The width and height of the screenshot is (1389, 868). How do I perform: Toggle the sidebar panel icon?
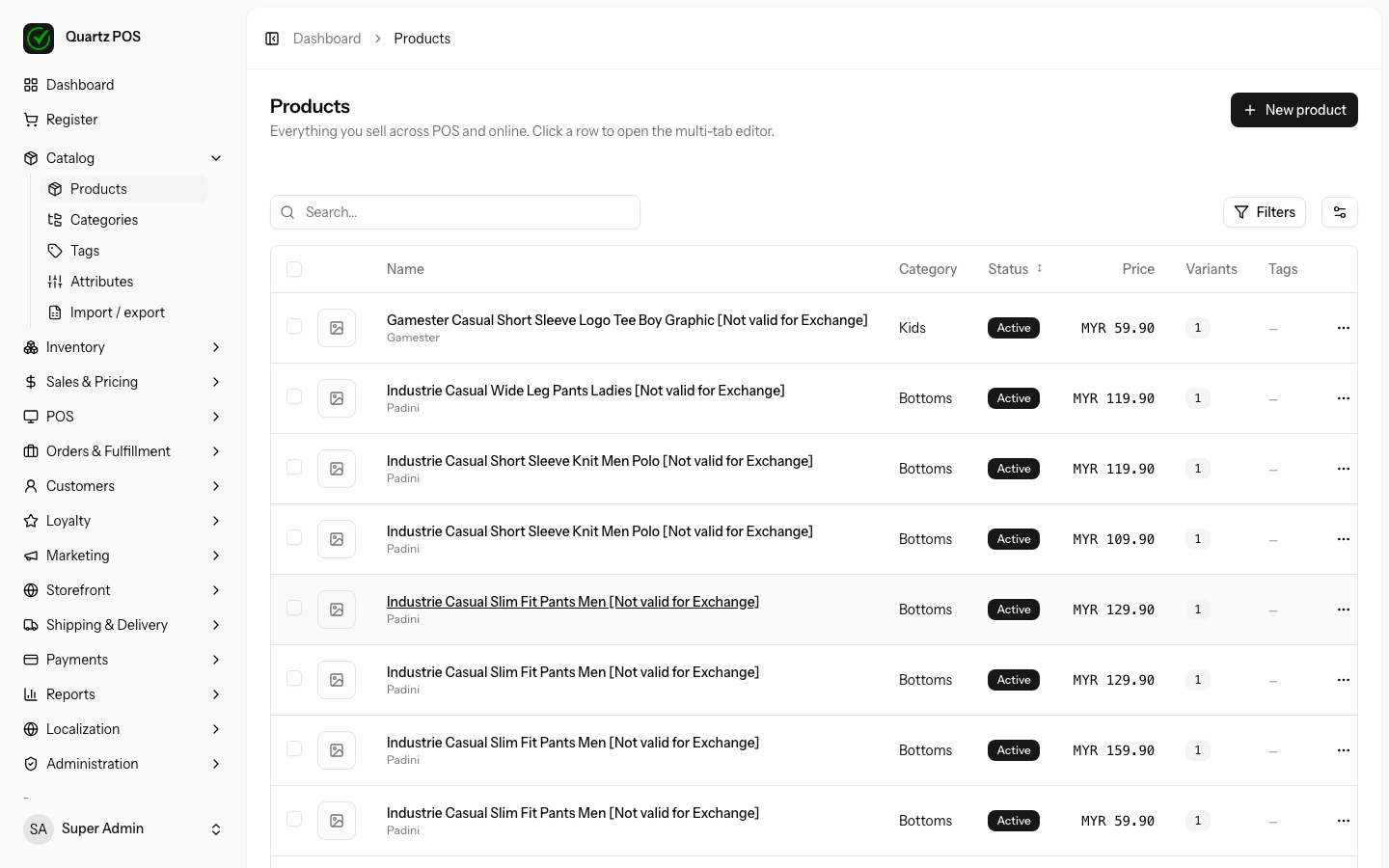pos(272,39)
